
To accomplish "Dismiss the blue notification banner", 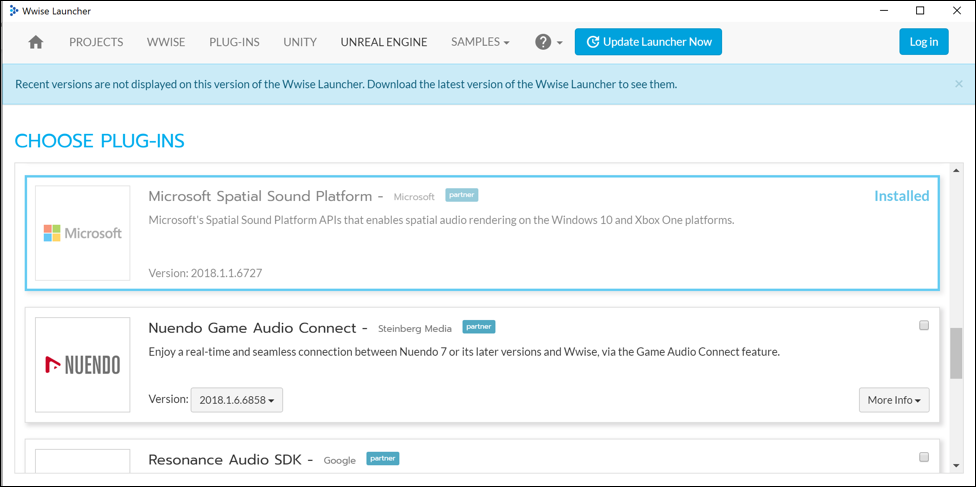I will [959, 84].
